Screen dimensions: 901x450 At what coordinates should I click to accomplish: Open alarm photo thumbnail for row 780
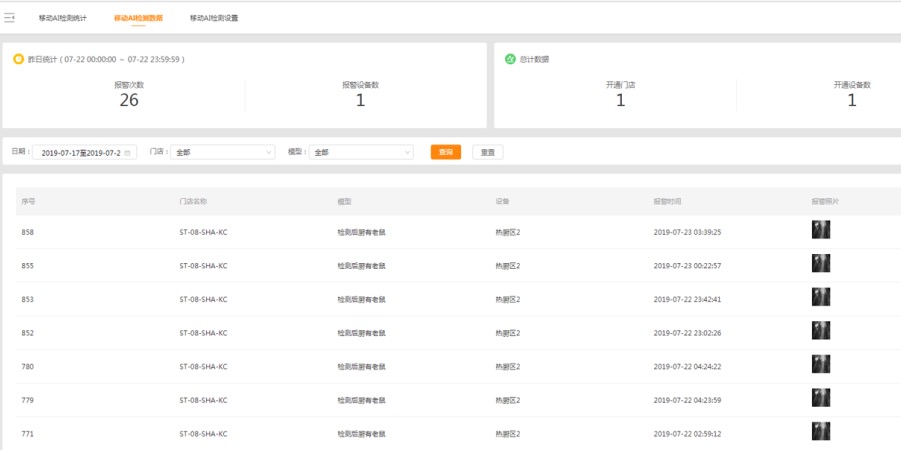(821, 364)
